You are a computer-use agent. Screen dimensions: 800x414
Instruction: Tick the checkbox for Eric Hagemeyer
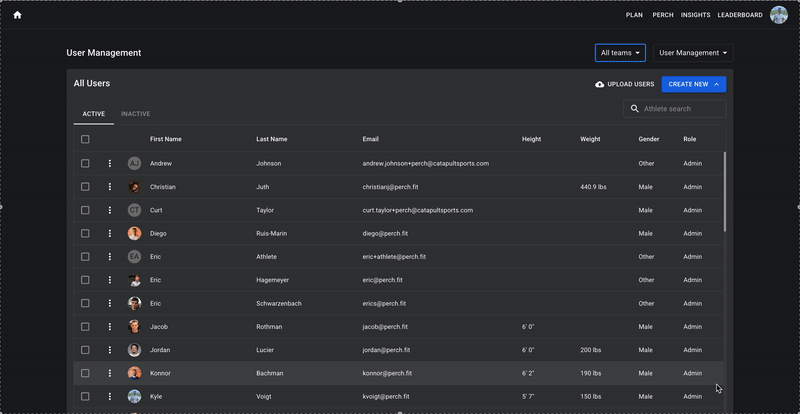[x=85, y=280]
